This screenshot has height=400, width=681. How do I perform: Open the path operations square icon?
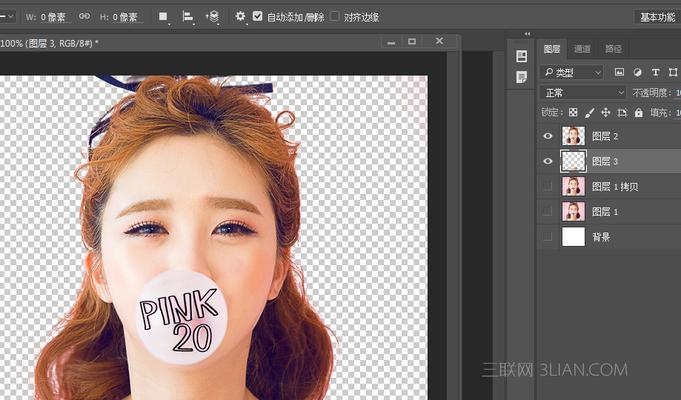coord(163,17)
